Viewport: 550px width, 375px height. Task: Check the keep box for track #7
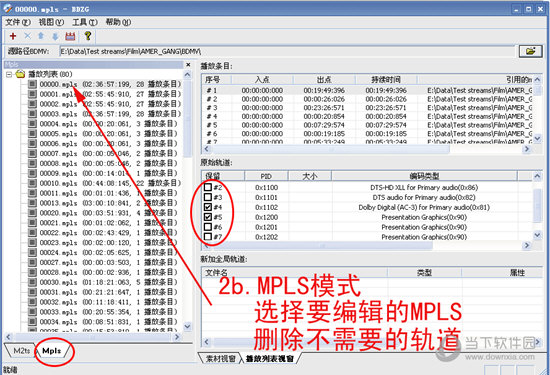point(208,236)
